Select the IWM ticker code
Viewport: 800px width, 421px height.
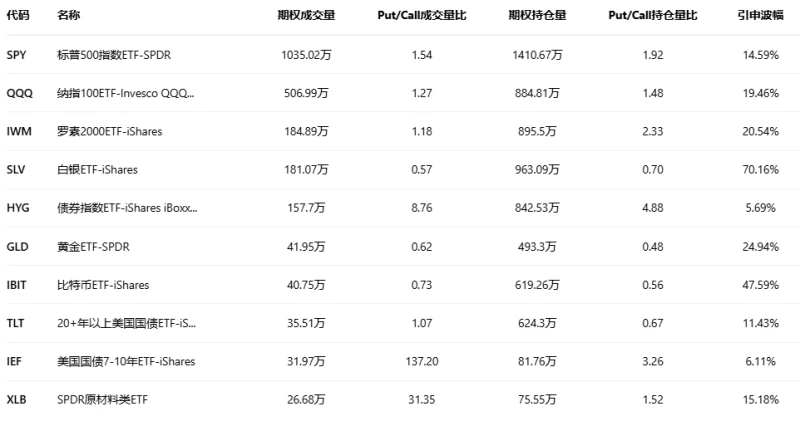click(x=19, y=132)
